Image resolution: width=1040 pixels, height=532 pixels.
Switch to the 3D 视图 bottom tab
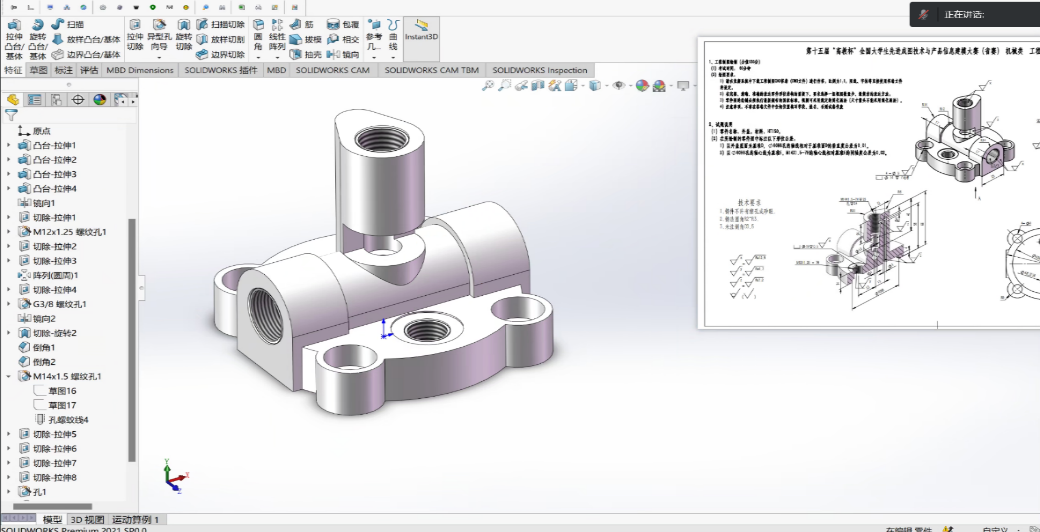(x=87, y=520)
